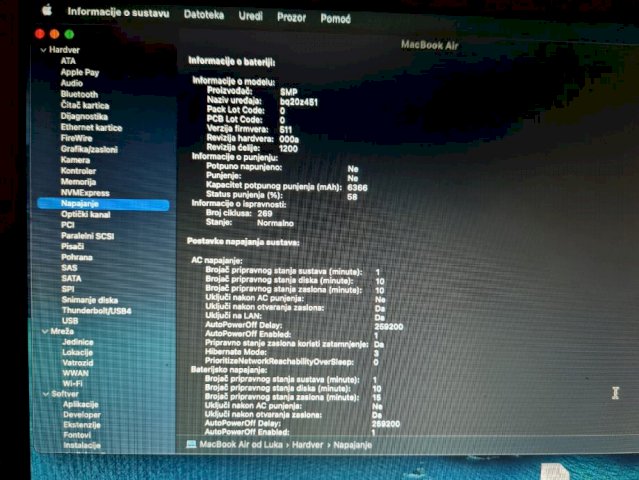Open the Apple menu
The width and height of the screenshot is (639, 480).
[x=47, y=10]
